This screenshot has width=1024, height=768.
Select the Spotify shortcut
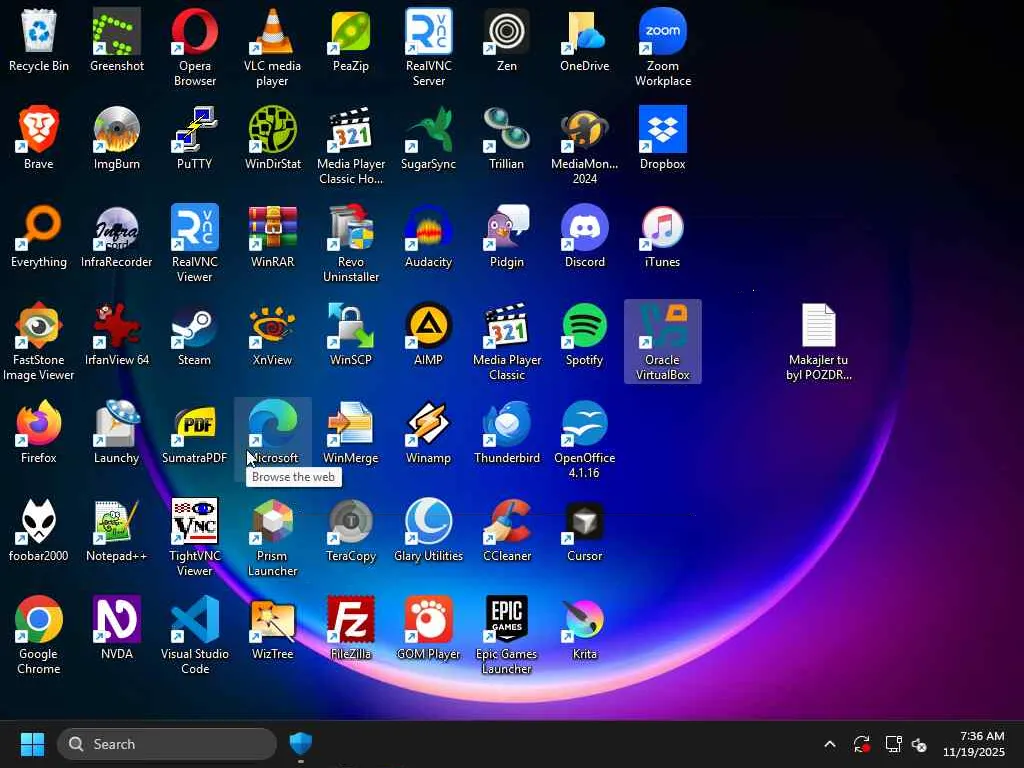click(584, 328)
